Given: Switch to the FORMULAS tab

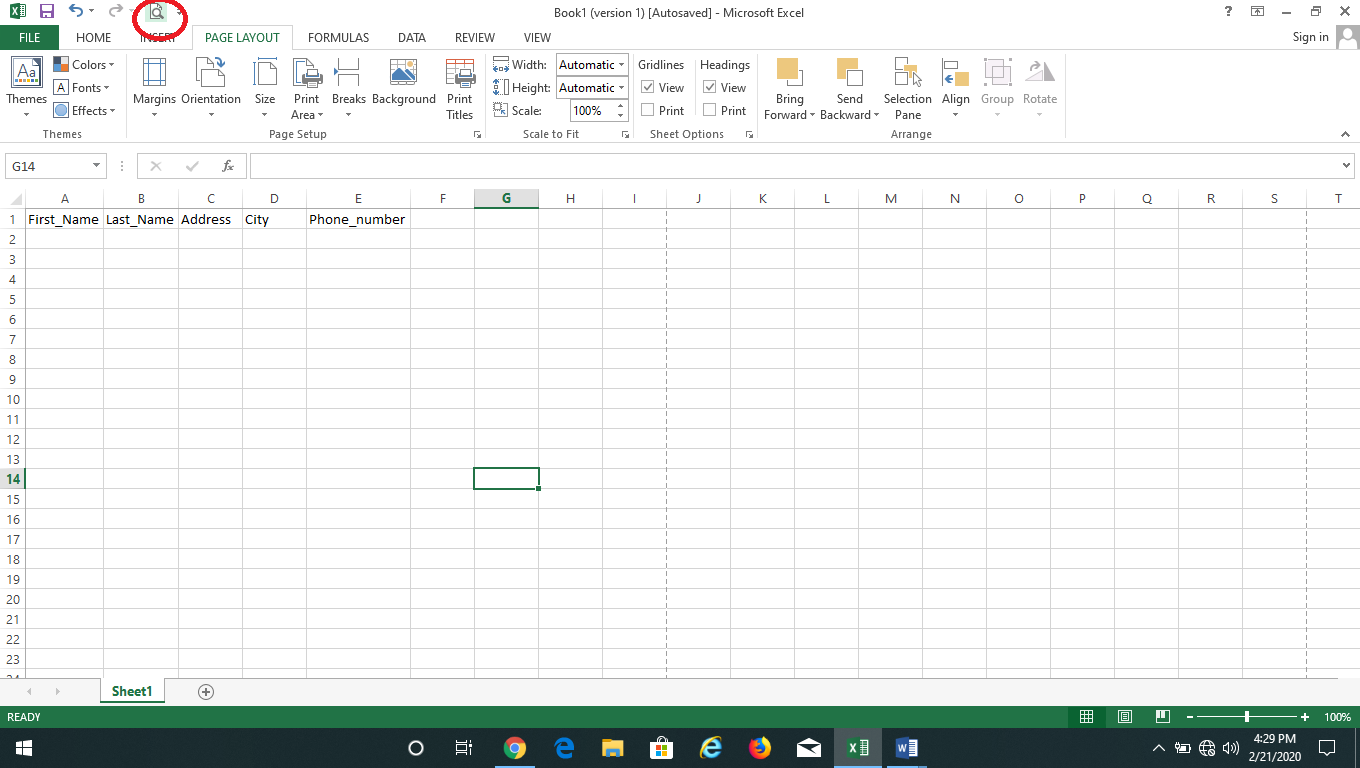Looking at the screenshot, I should [338, 37].
